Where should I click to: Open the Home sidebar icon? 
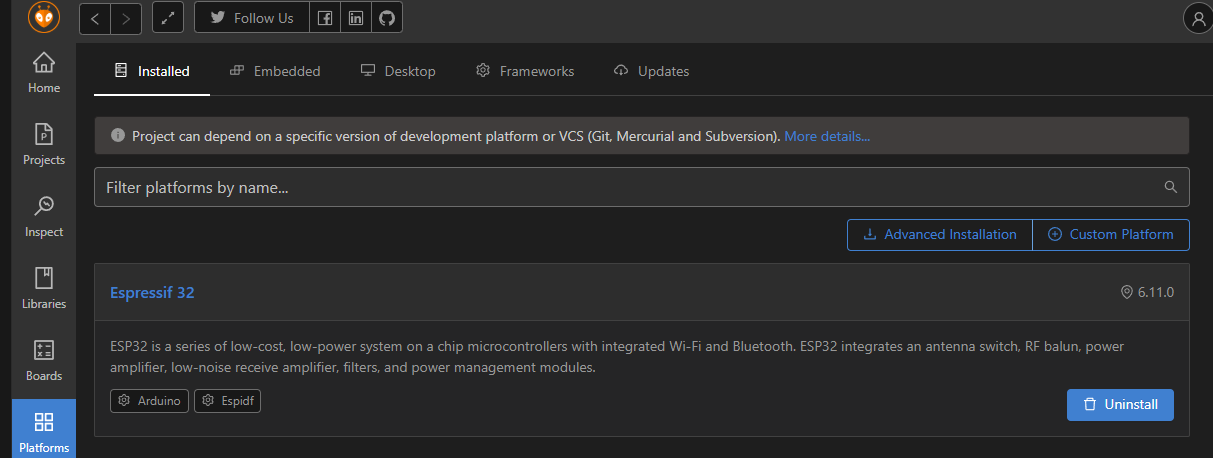(44, 74)
